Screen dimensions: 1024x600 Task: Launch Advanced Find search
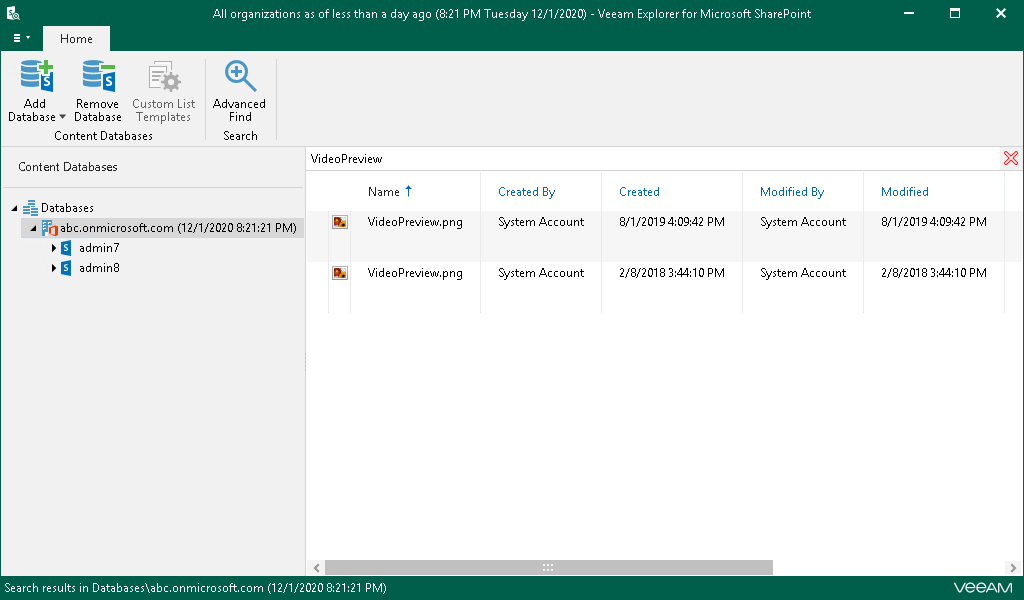tap(240, 91)
